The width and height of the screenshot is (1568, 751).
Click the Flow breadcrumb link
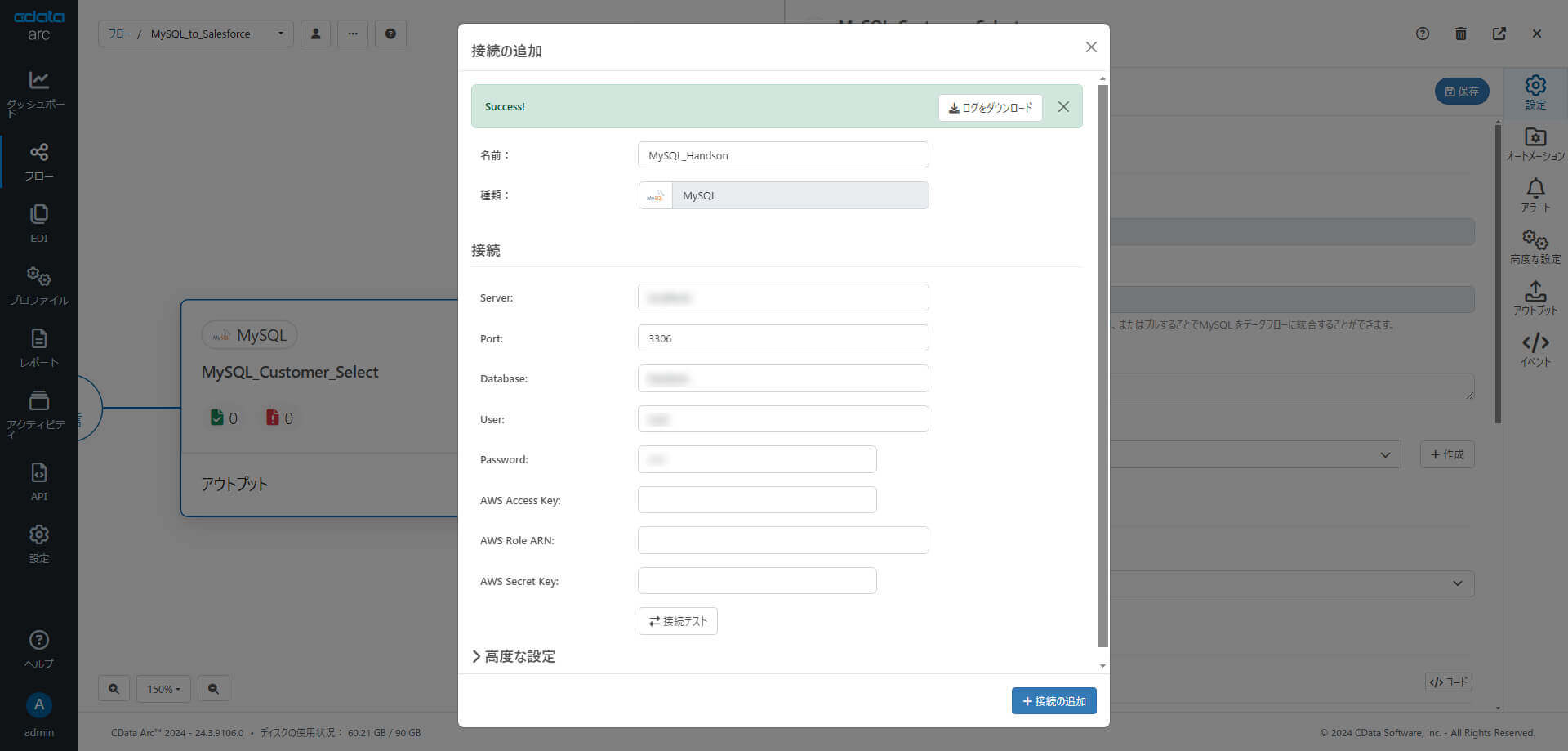pos(119,34)
